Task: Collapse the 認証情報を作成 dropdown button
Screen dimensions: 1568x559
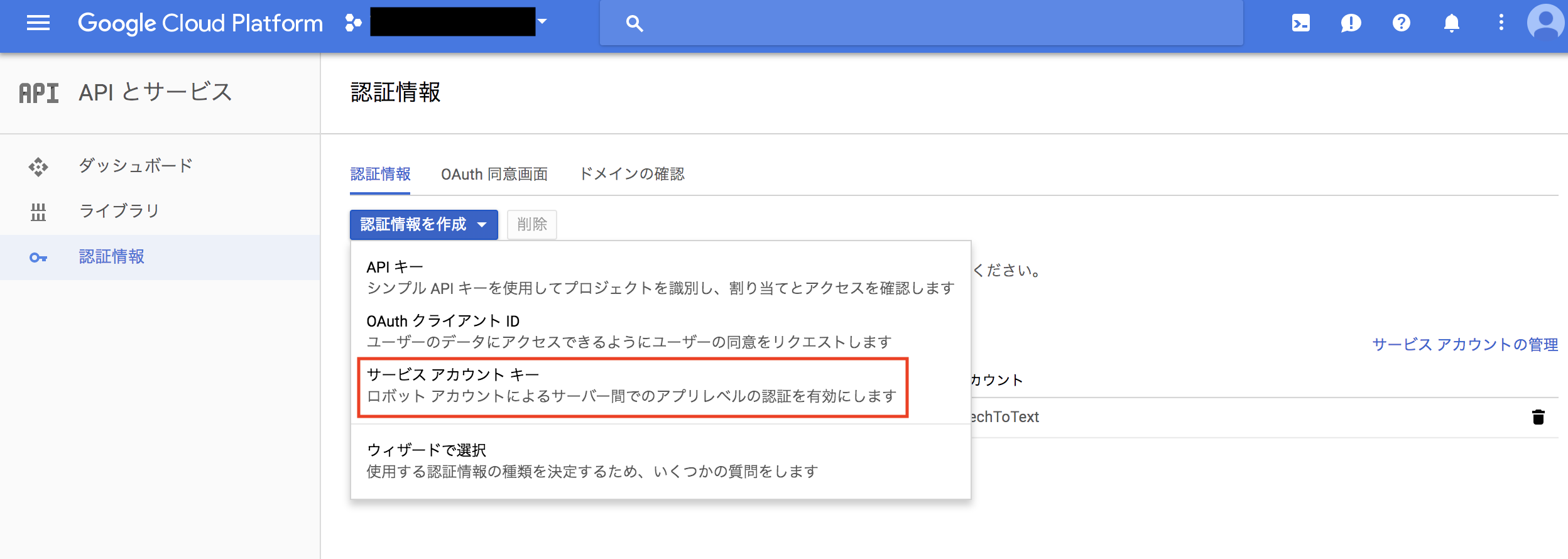Action: point(424,224)
